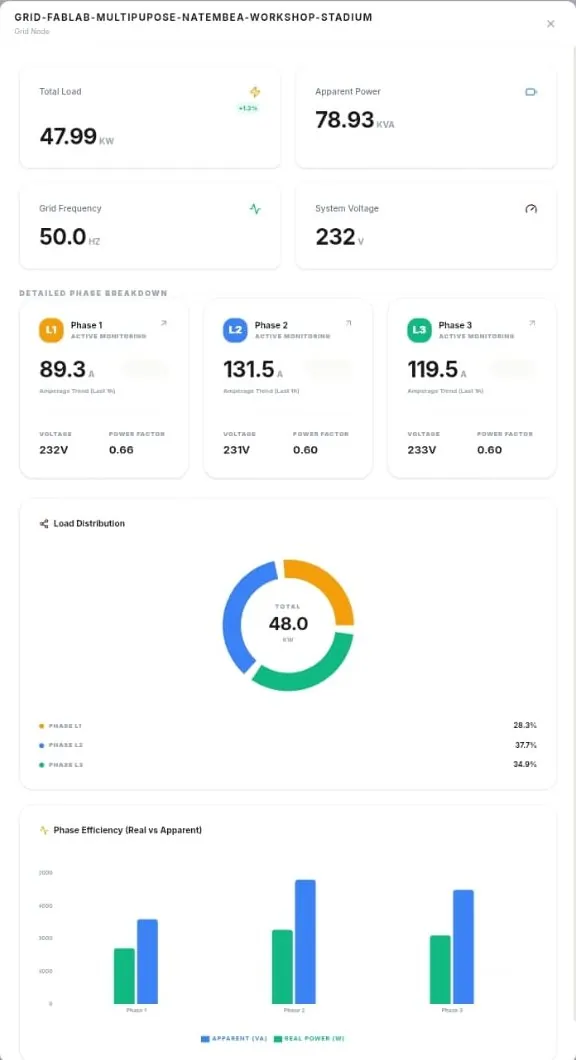Click Phase 1 green real power bar
Screen dimensions: 576x1060
point(124,975)
